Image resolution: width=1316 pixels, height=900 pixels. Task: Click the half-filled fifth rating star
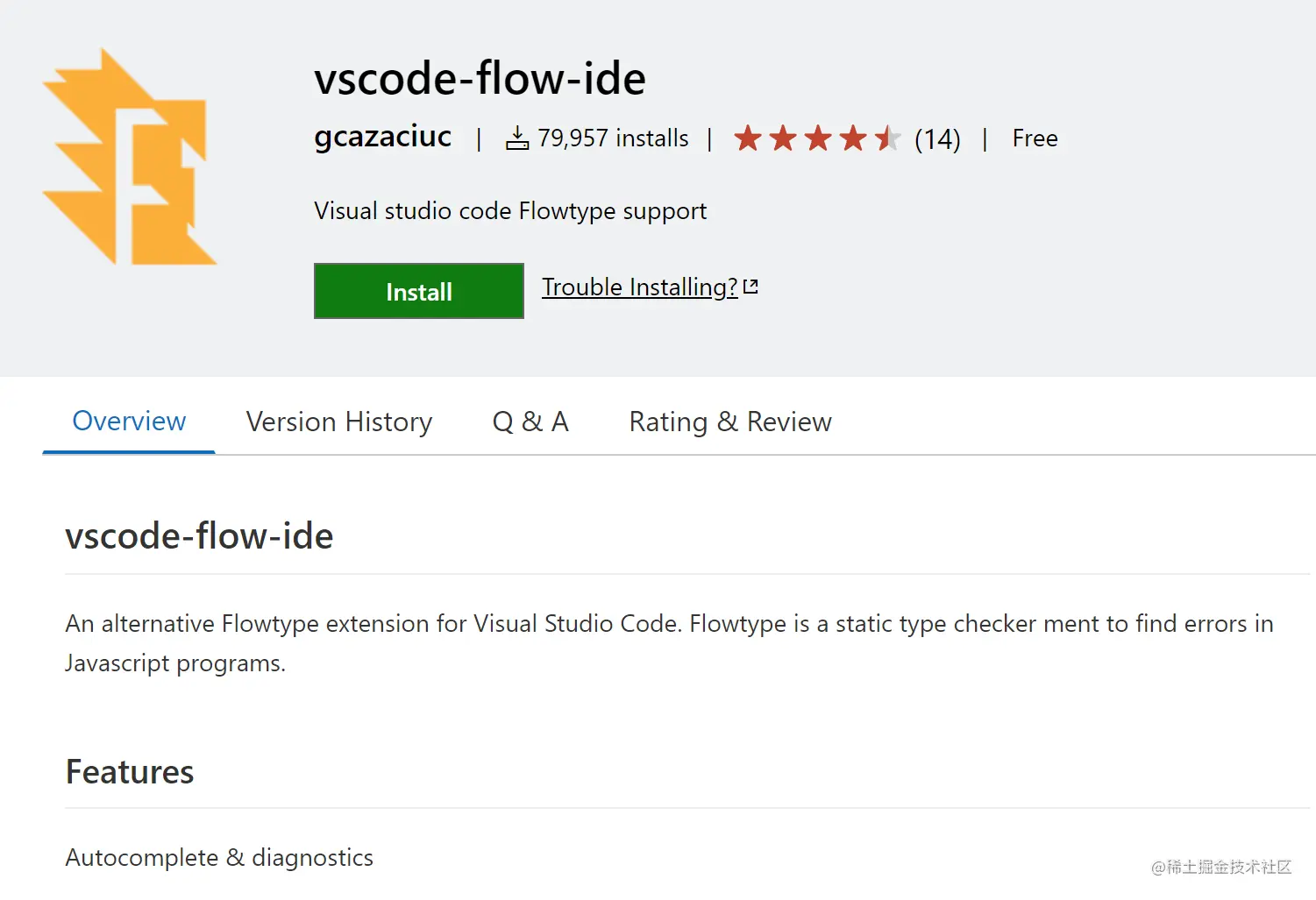pos(887,138)
